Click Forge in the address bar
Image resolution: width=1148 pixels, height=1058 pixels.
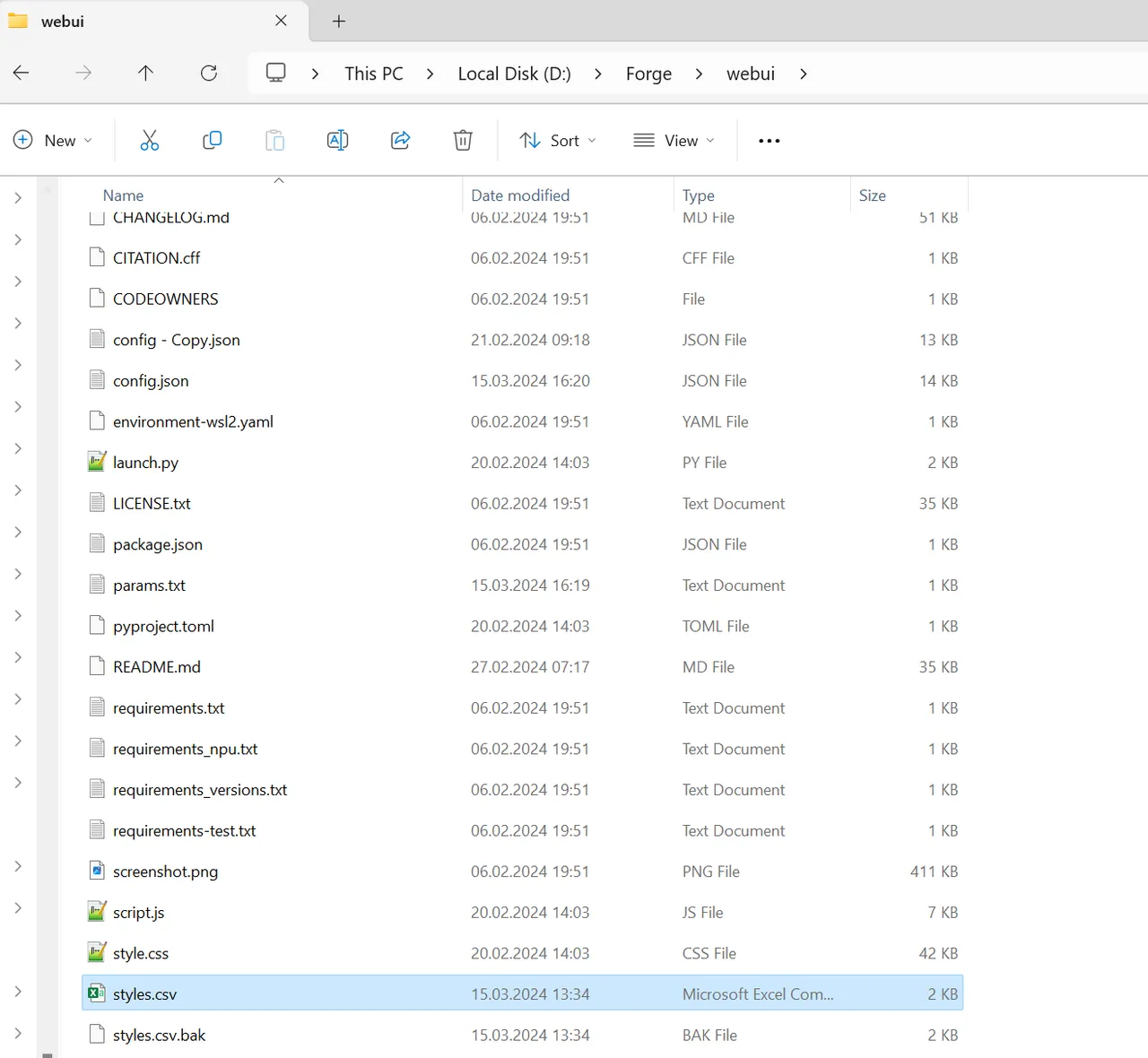pos(648,74)
